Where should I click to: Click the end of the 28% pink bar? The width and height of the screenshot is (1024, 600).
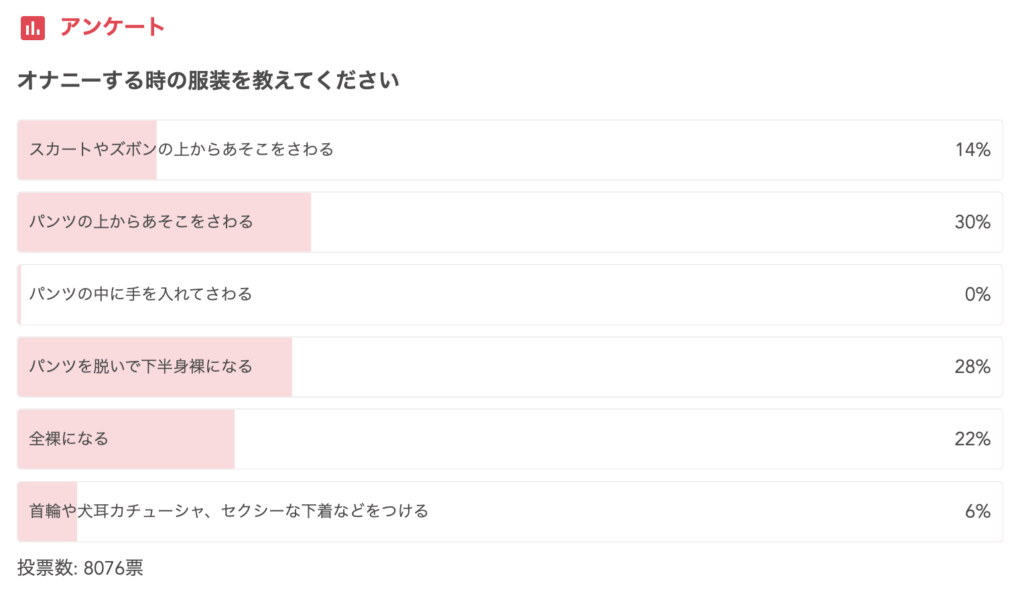(x=288, y=366)
